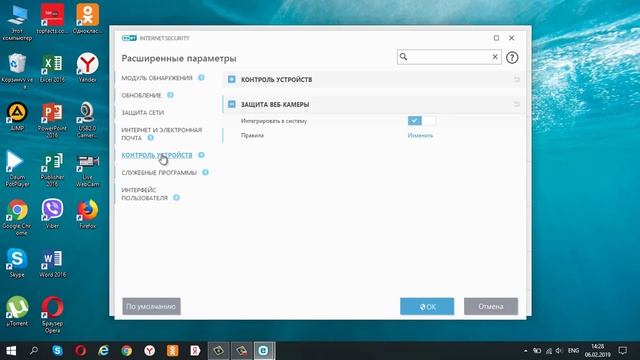The height and width of the screenshot is (360, 640).
Task: Reset Контроль устройств section with revert arrow
Action: (x=517, y=80)
